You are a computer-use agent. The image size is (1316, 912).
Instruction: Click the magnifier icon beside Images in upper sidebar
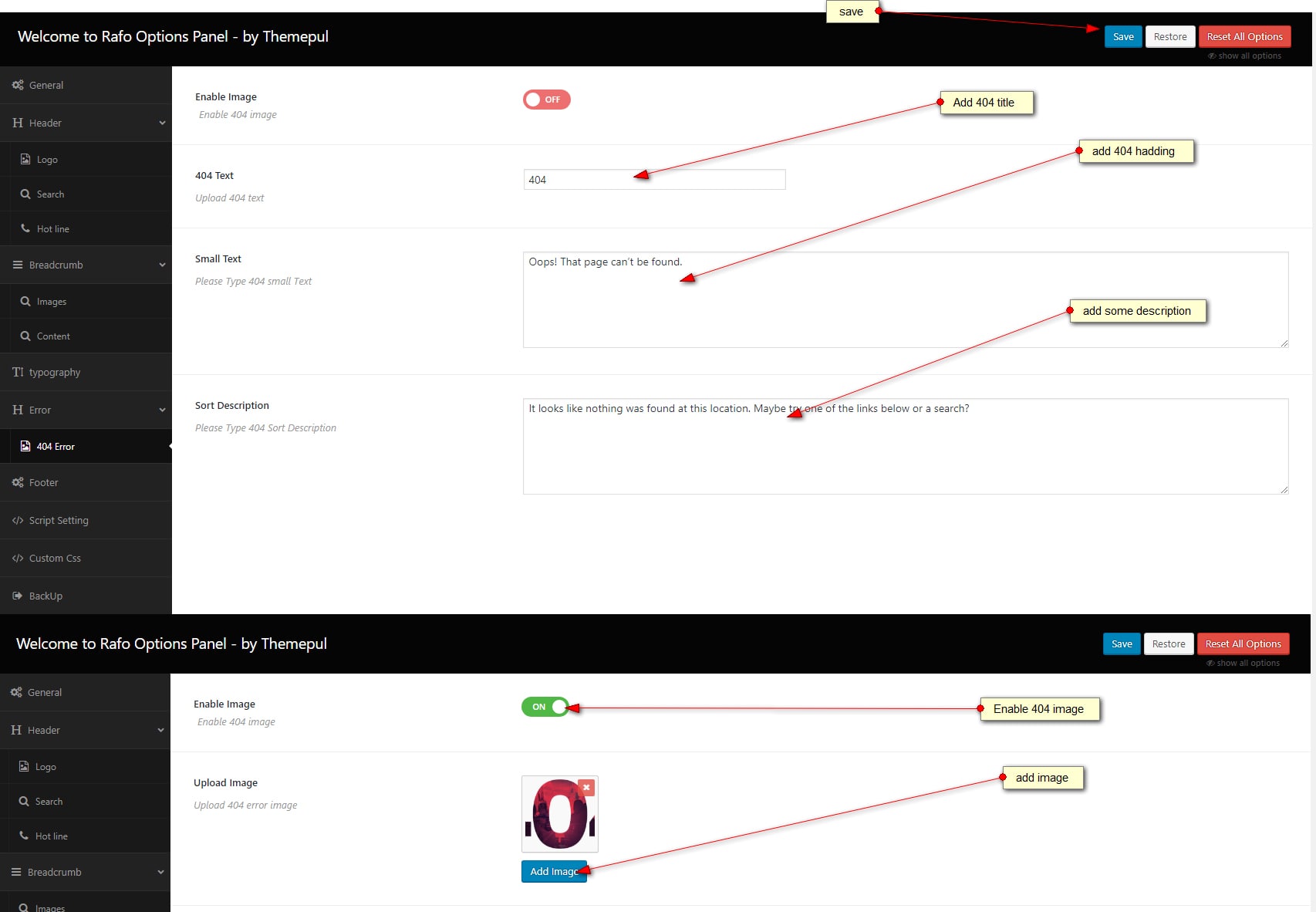click(x=25, y=301)
